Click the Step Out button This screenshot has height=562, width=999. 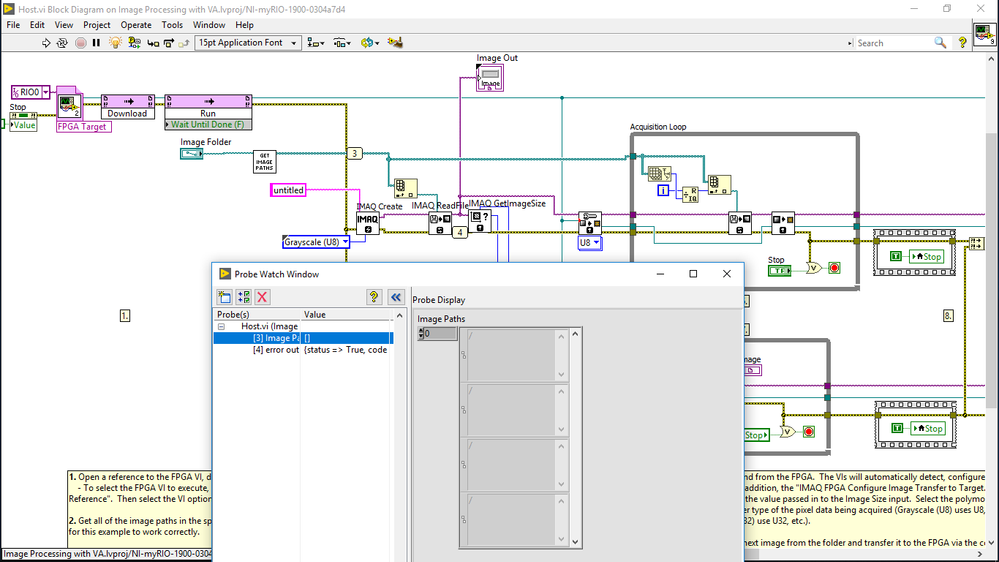click(x=183, y=43)
